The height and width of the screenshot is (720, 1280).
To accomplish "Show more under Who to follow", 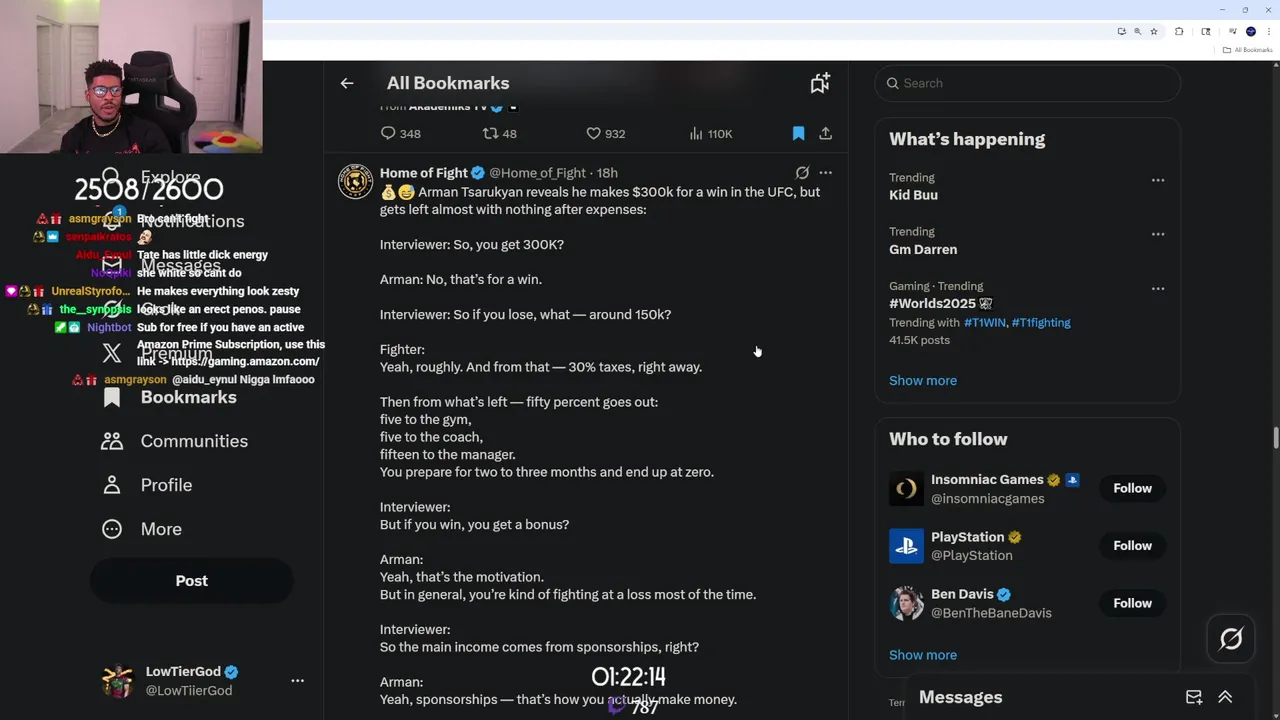I will (923, 655).
